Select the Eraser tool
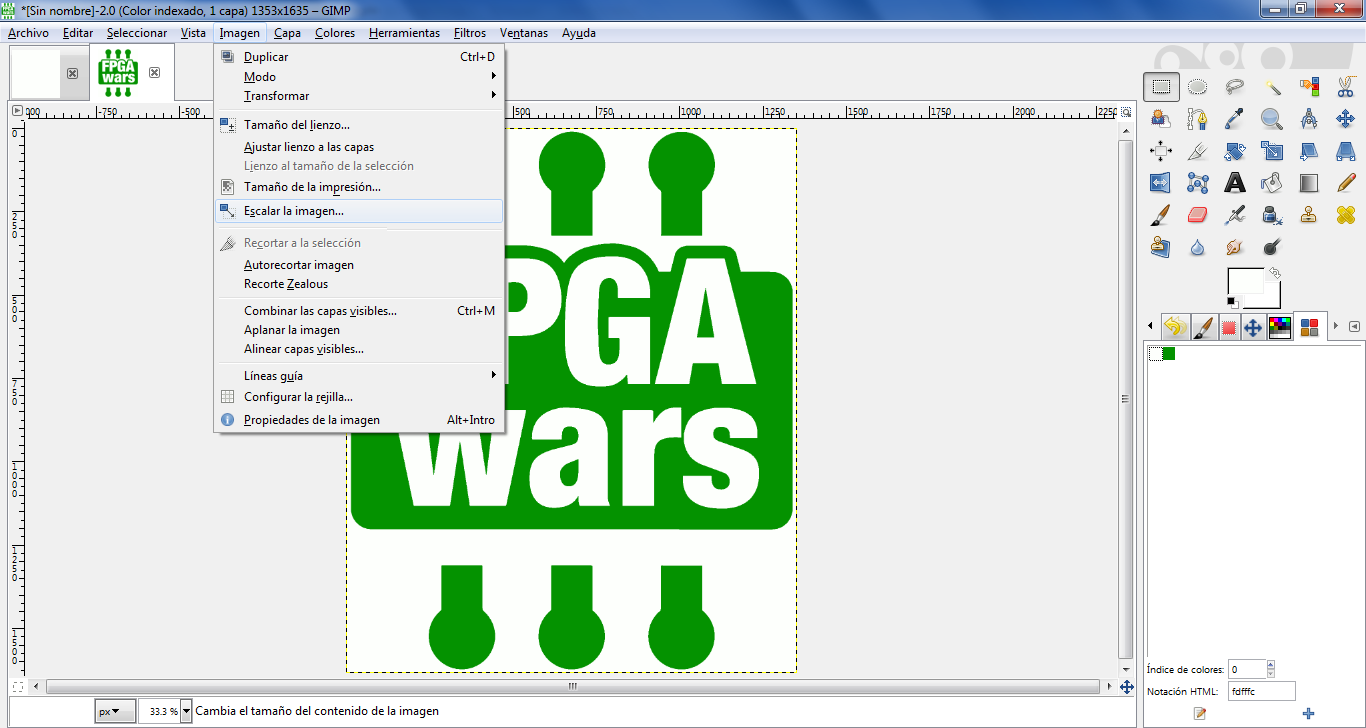 pyautogui.click(x=1198, y=215)
